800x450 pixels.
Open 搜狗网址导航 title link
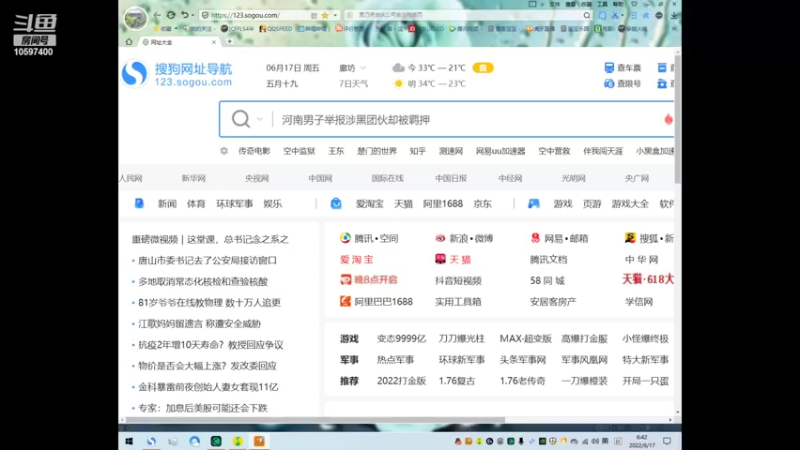pyautogui.click(x=193, y=69)
